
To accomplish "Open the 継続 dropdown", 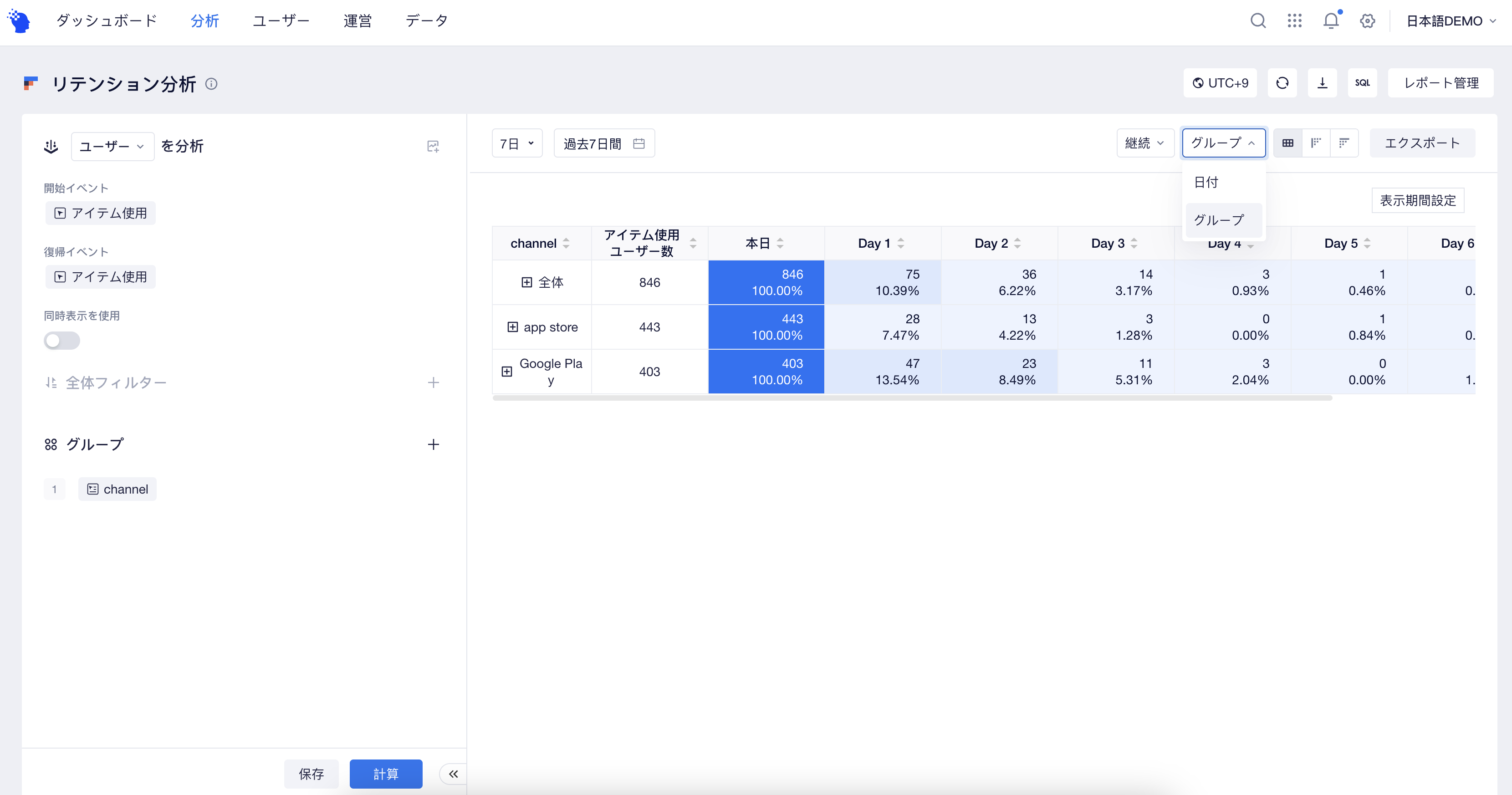I will [1144, 143].
